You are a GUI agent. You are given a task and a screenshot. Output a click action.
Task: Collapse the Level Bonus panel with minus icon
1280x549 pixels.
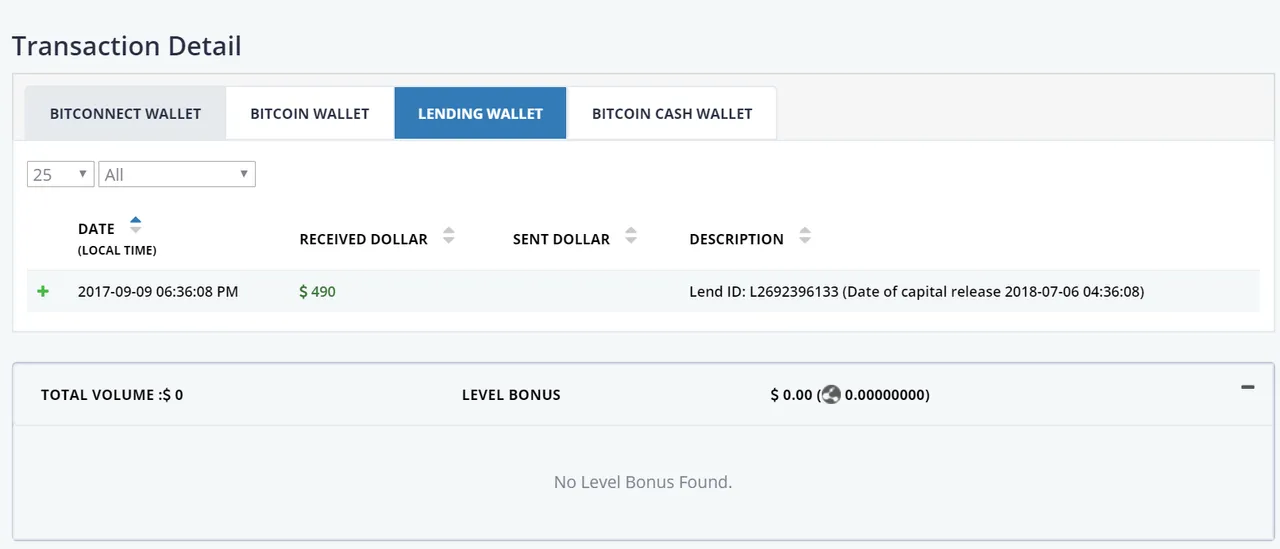1247,387
